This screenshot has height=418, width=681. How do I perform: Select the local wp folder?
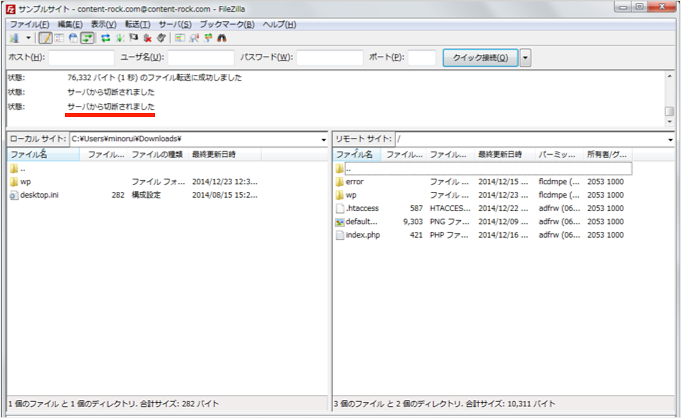click(x=26, y=182)
